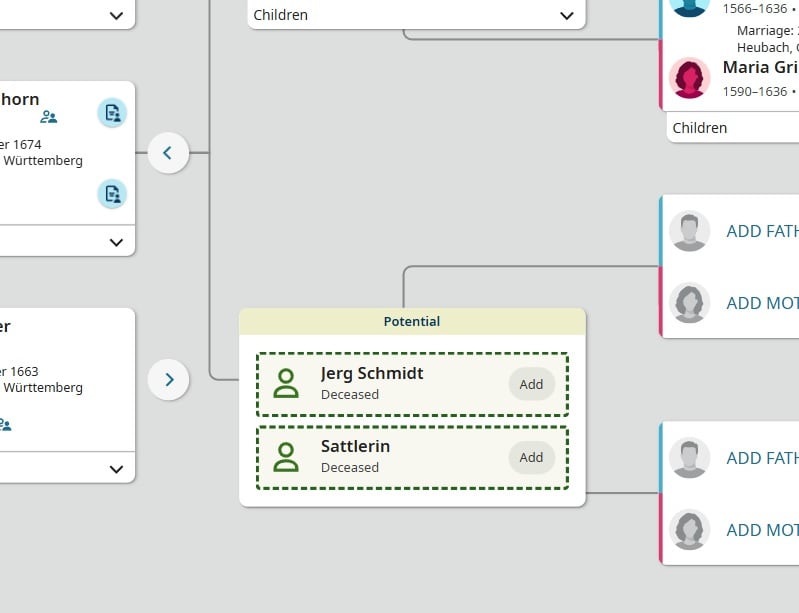
Task: Click the record hint icon beside the horn name
Action: (112, 113)
